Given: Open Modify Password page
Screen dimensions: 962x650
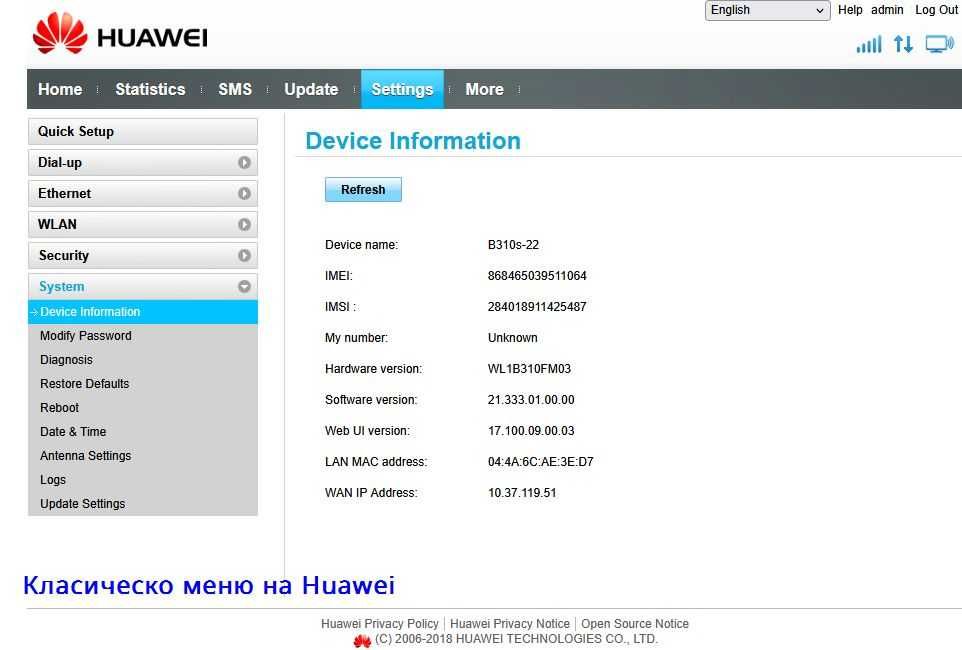Looking at the screenshot, I should [86, 336].
